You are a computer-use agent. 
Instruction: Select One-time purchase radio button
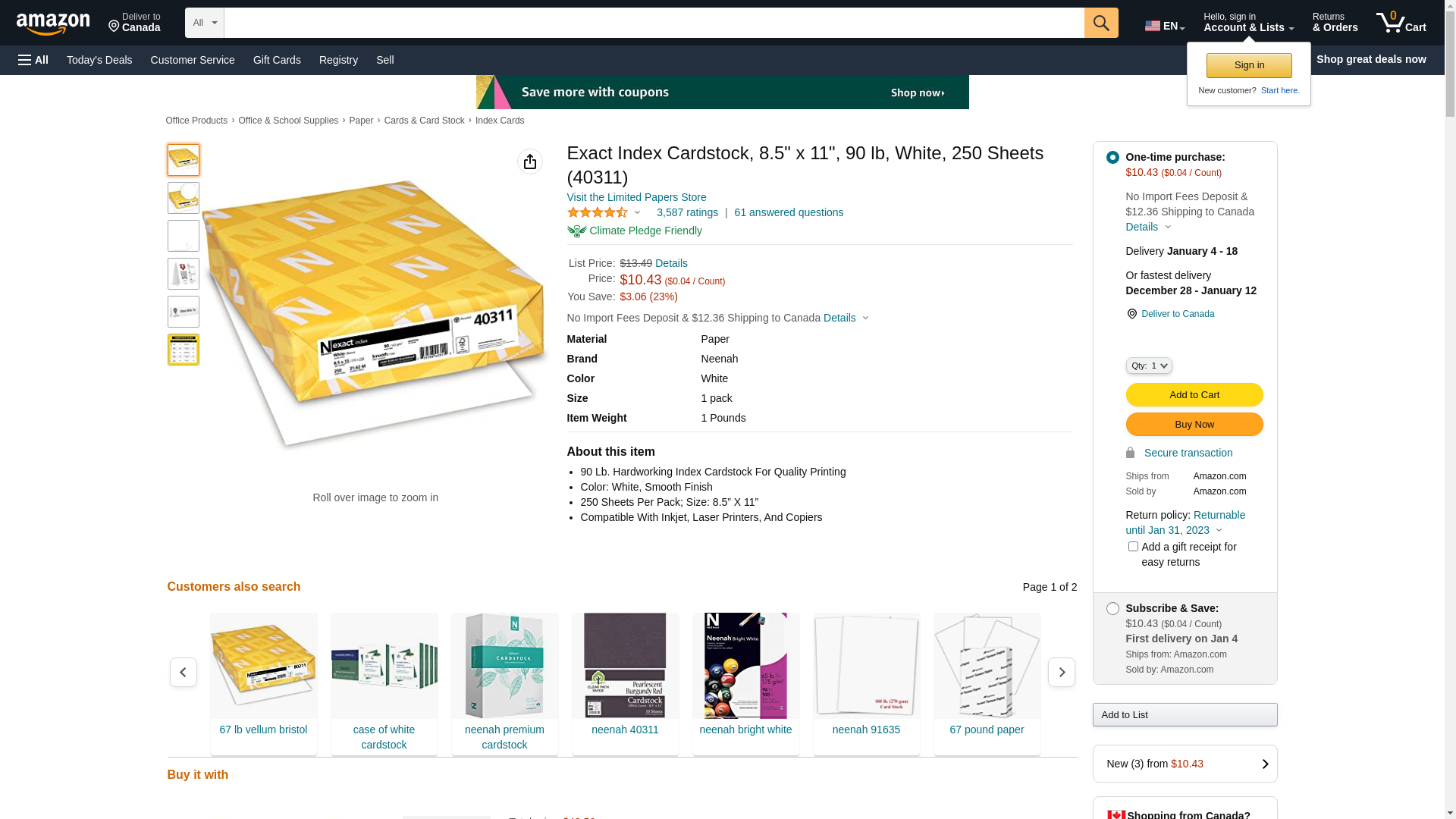pos(1112,158)
